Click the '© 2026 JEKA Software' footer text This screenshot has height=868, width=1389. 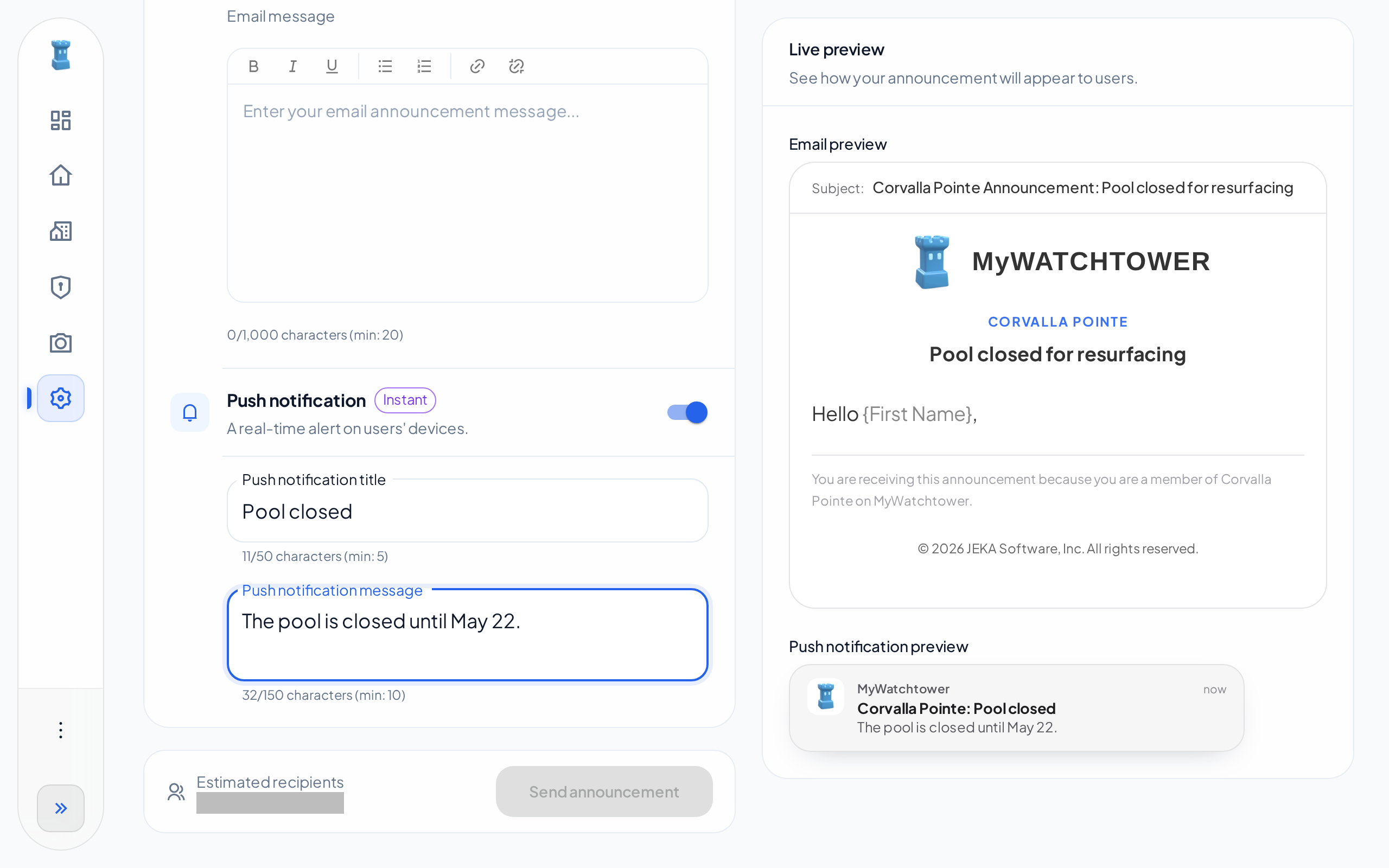coord(1057,549)
